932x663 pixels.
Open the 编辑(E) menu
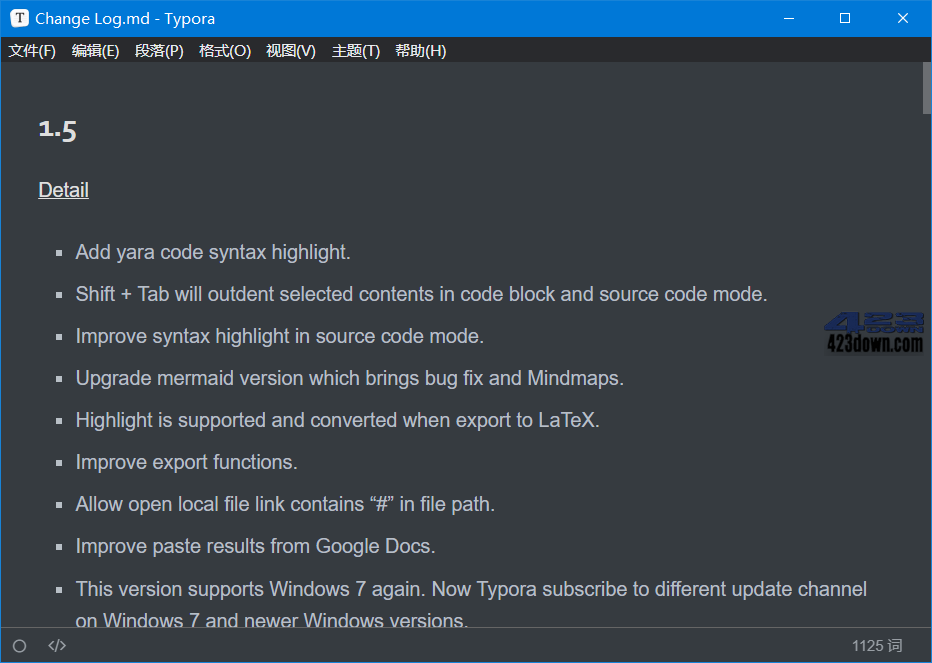pos(95,50)
